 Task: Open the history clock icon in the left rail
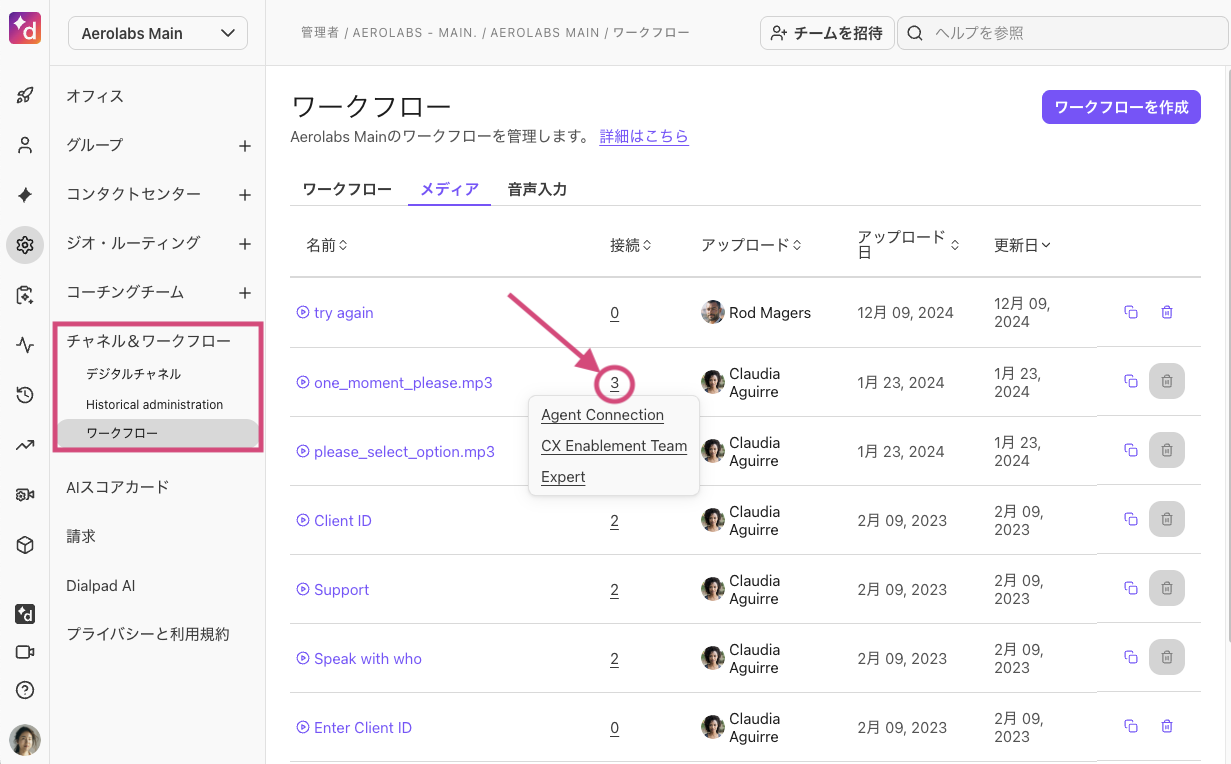click(x=25, y=393)
